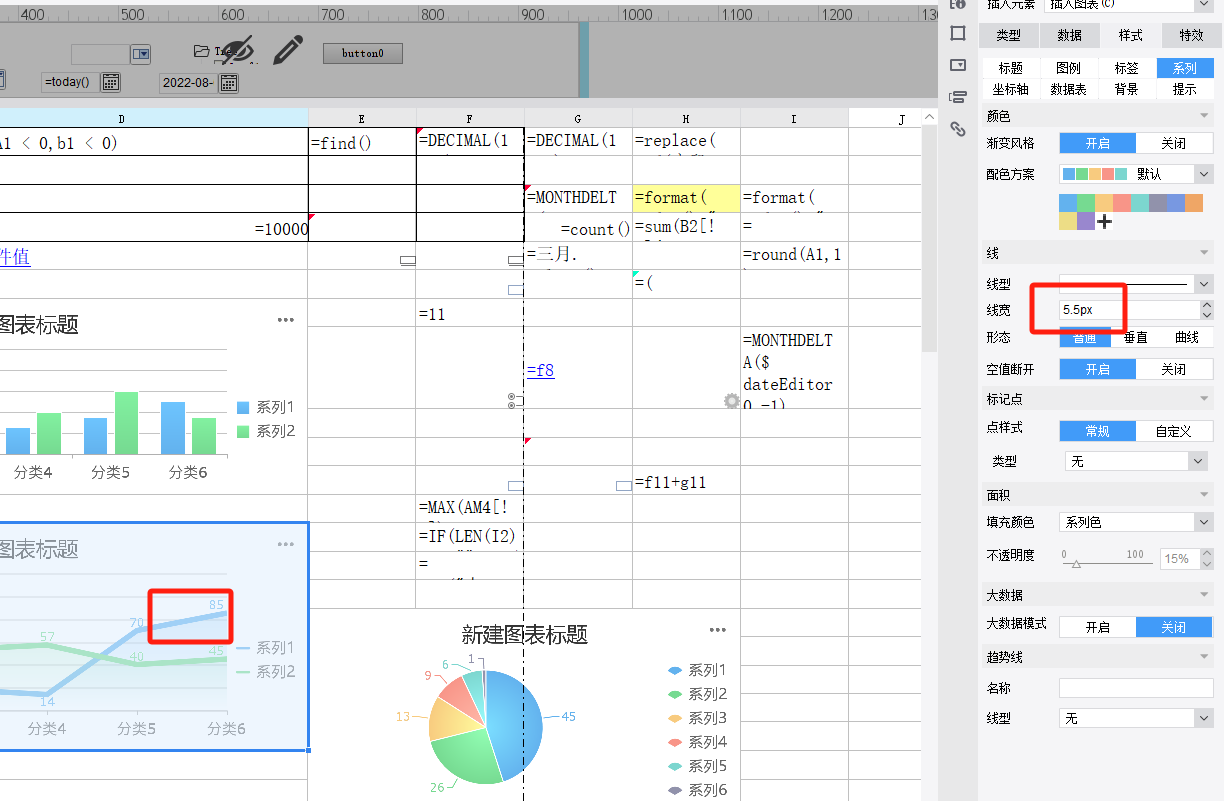Toggle 系列2 legend in the line chart
1224x801 pixels.
pyautogui.click(x=266, y=671)
